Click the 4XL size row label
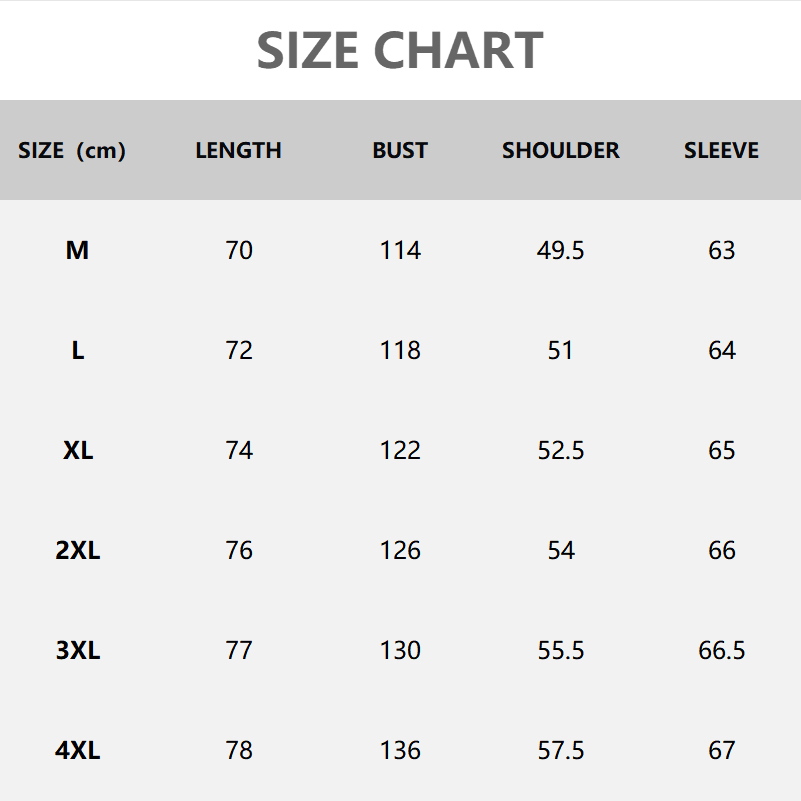This screenshot has width=801, height=801. click(x=77, y=750)
